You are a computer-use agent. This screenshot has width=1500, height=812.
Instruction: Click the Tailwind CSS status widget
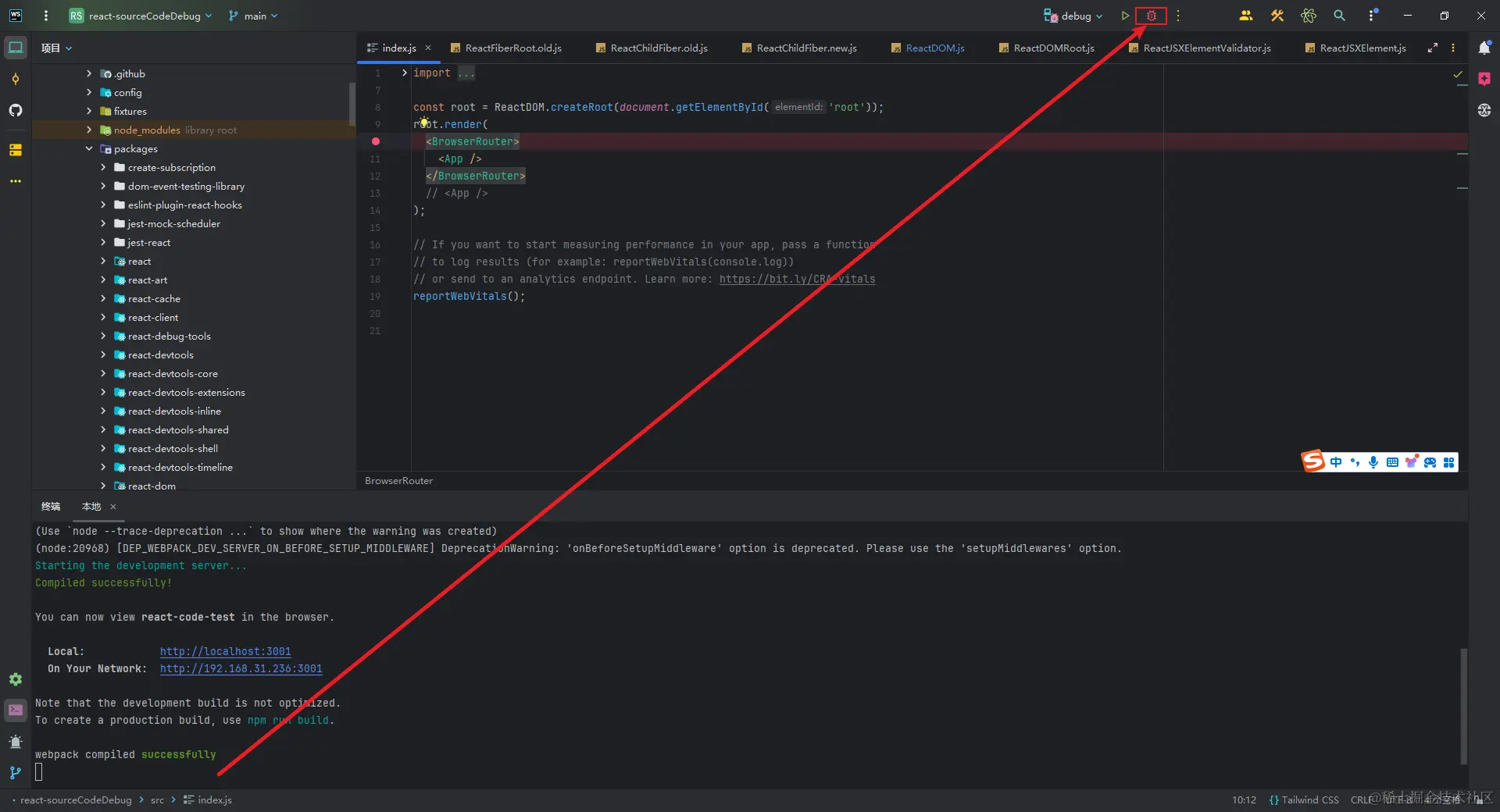click(1304, 800)
